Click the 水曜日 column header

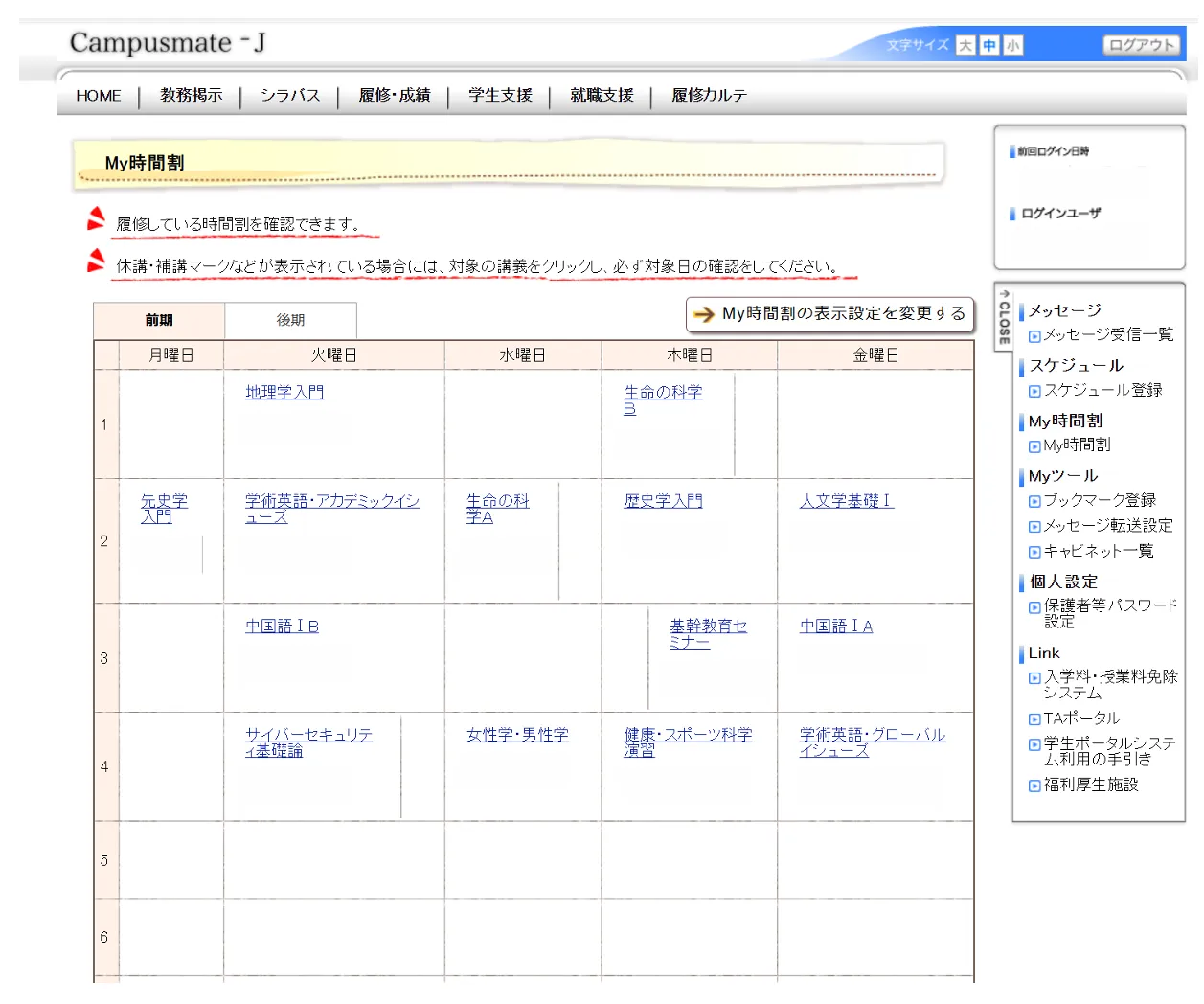coord(523,355)
